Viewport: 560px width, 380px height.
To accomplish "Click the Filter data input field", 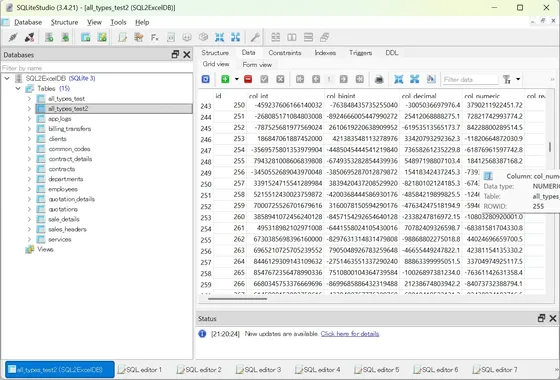I will (x=470, y=79).
